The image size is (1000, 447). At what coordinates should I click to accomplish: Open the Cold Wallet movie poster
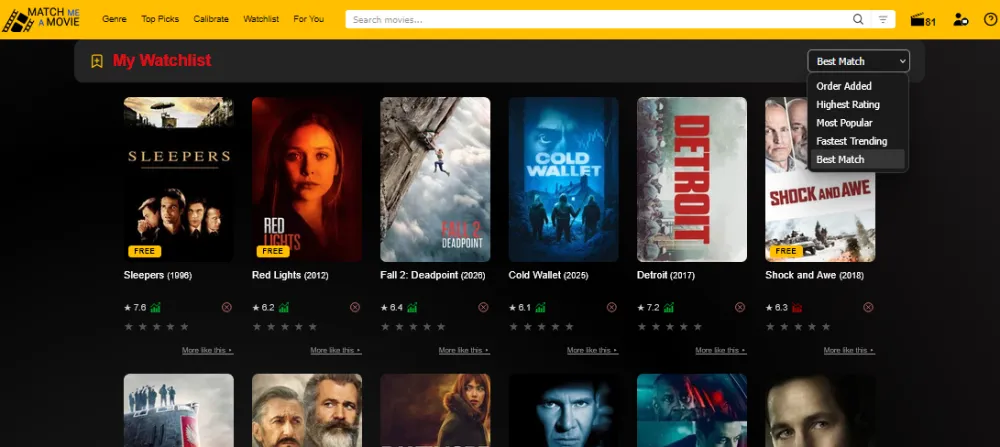click(x=563, y=179)
